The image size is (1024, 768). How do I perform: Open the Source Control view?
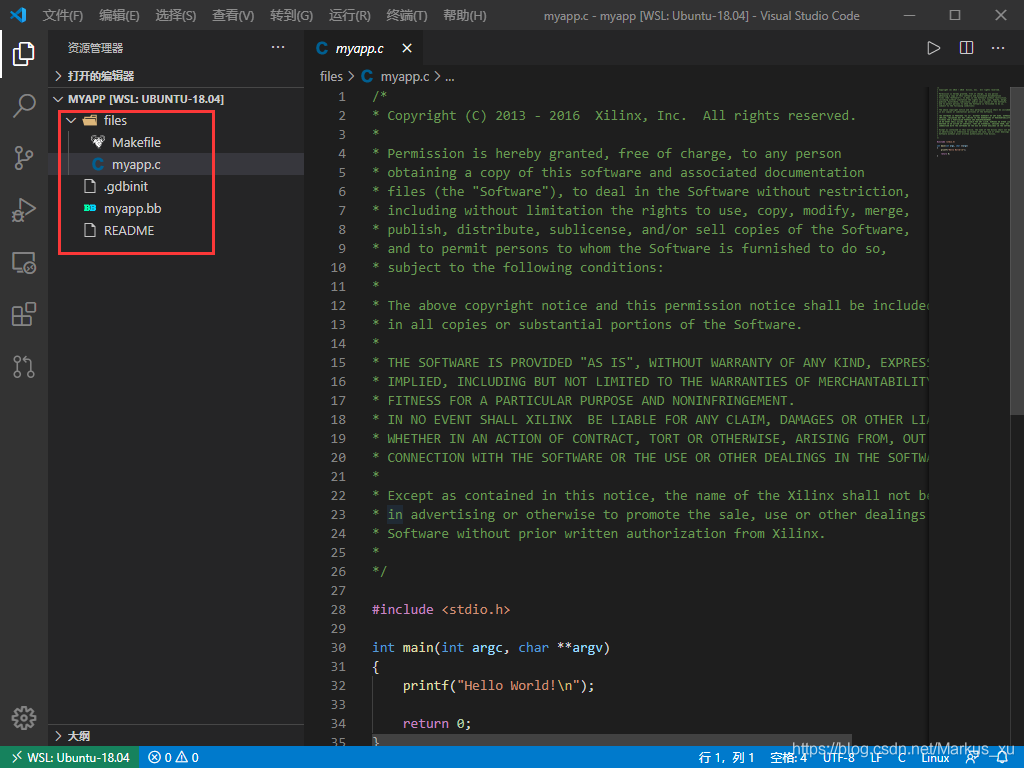click(x=24, y=158)
